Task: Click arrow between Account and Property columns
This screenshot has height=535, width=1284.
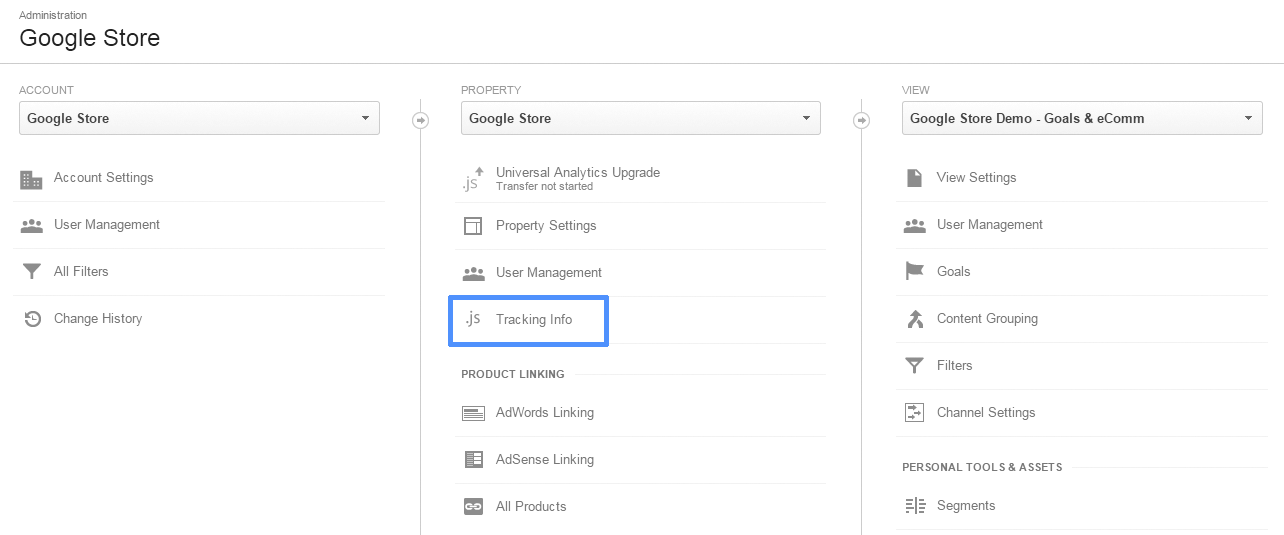Action: click(x=420, y=120)
